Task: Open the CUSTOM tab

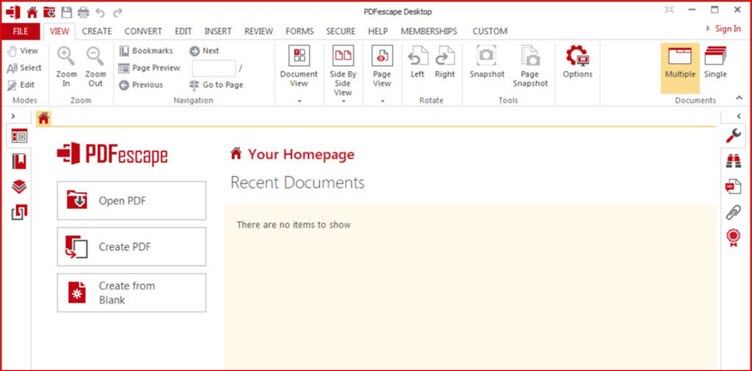Action: (490, 31)
